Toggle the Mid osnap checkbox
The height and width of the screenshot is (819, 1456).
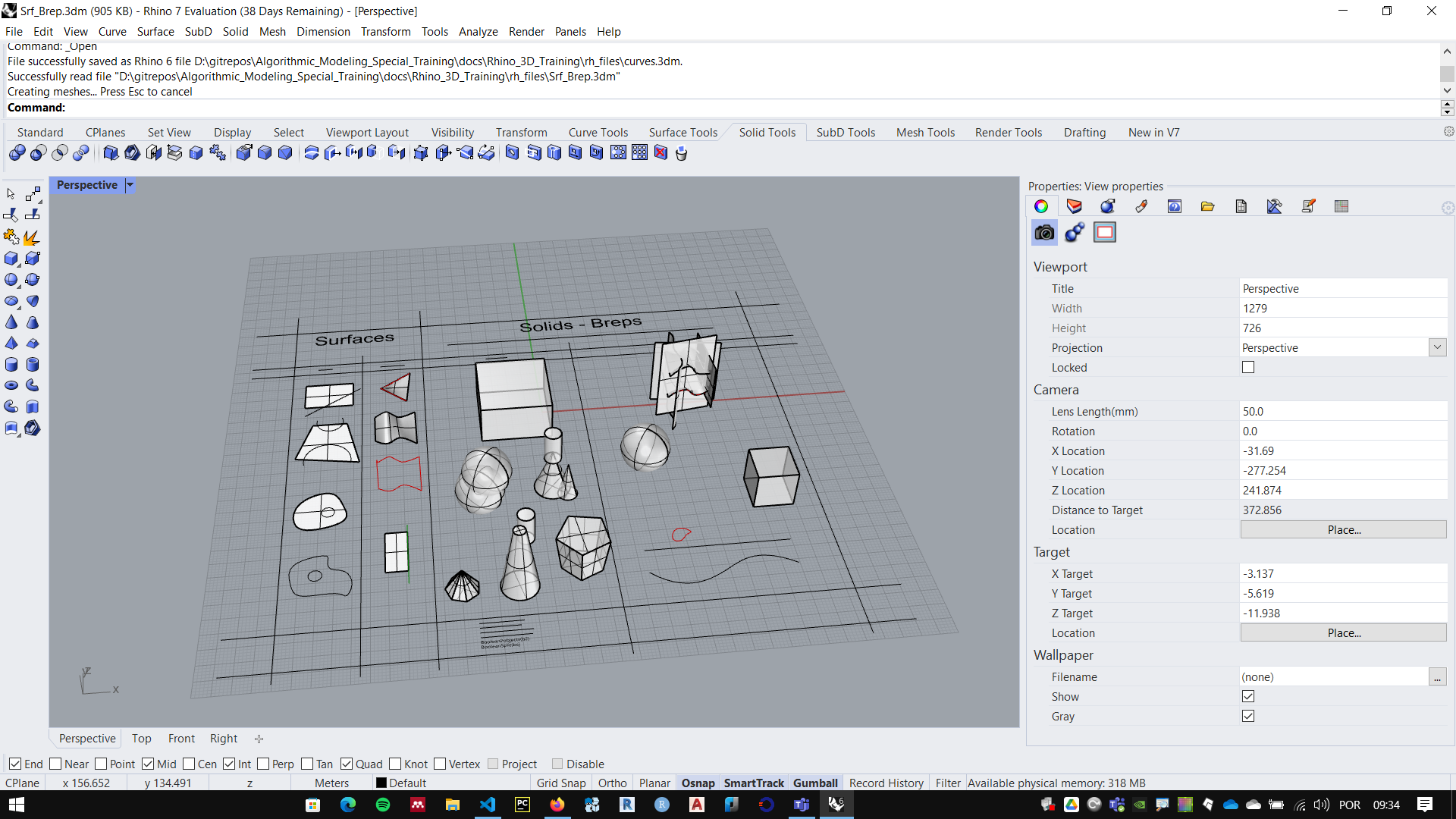point(148,764)
